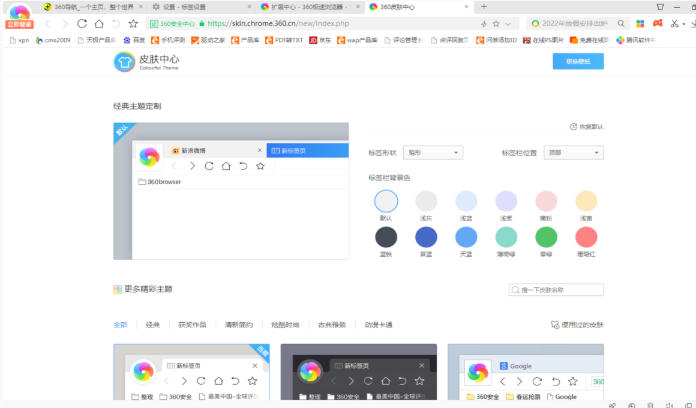Image resolution: width=696 pixels, height=408 pixels.
Task: Click the browser forward arrow
Action: coord(65,24)
